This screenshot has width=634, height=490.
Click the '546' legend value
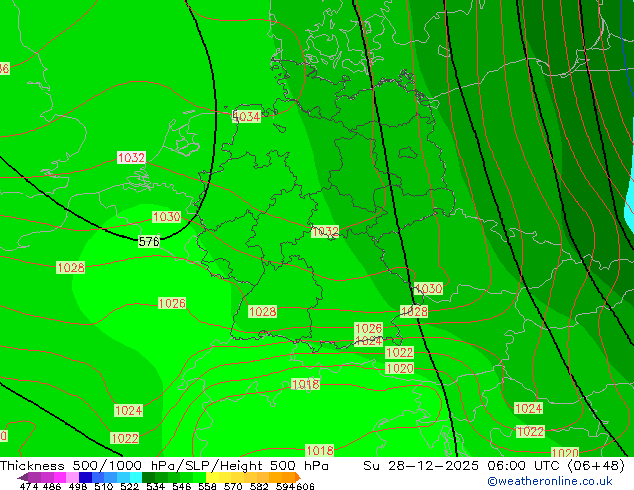click(x=181, y=486)
